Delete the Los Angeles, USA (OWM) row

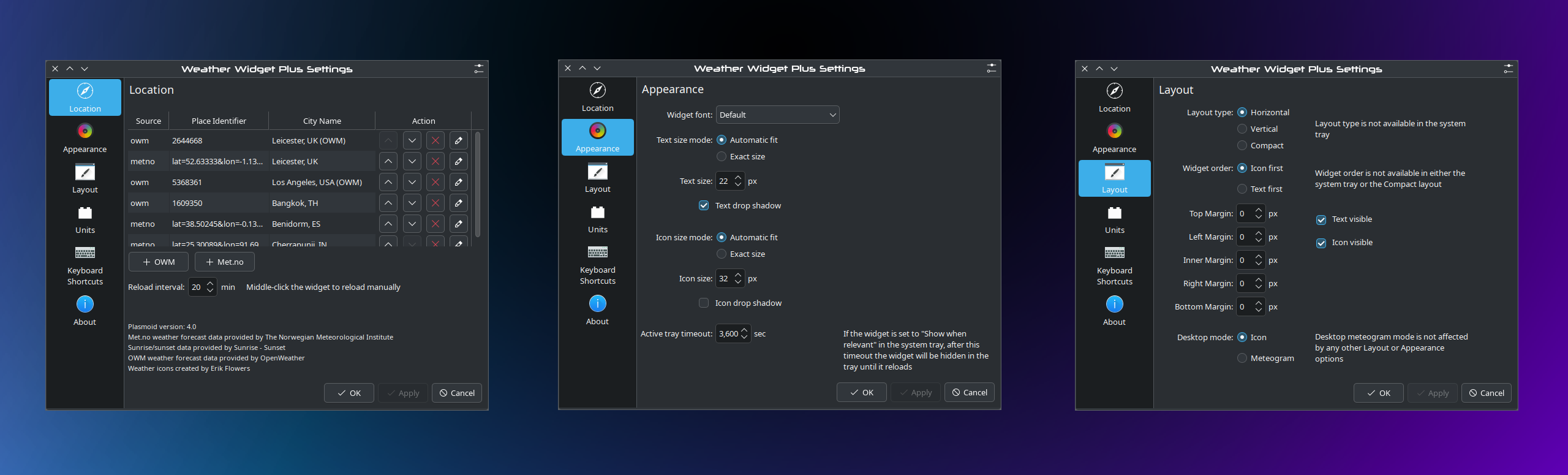point(435,183)
